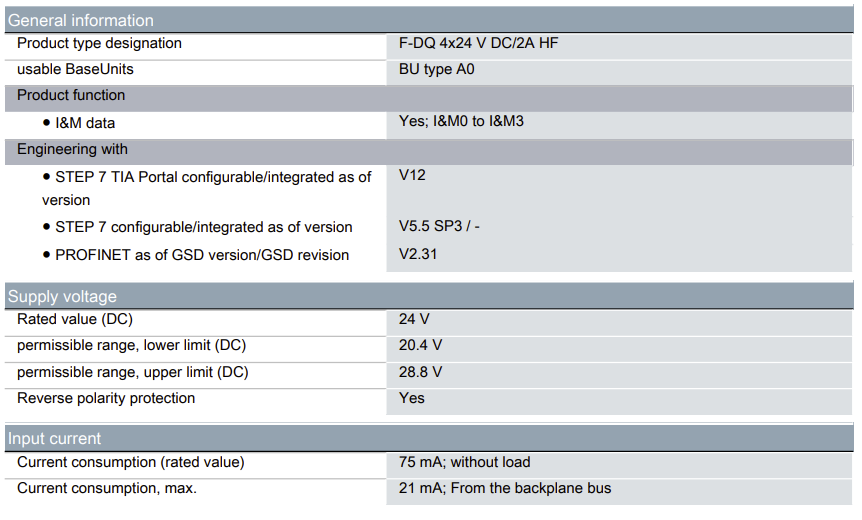Screen dimensions: 862x520
Task: Click the Engineering with subheading
Action: tap(72, 150)
